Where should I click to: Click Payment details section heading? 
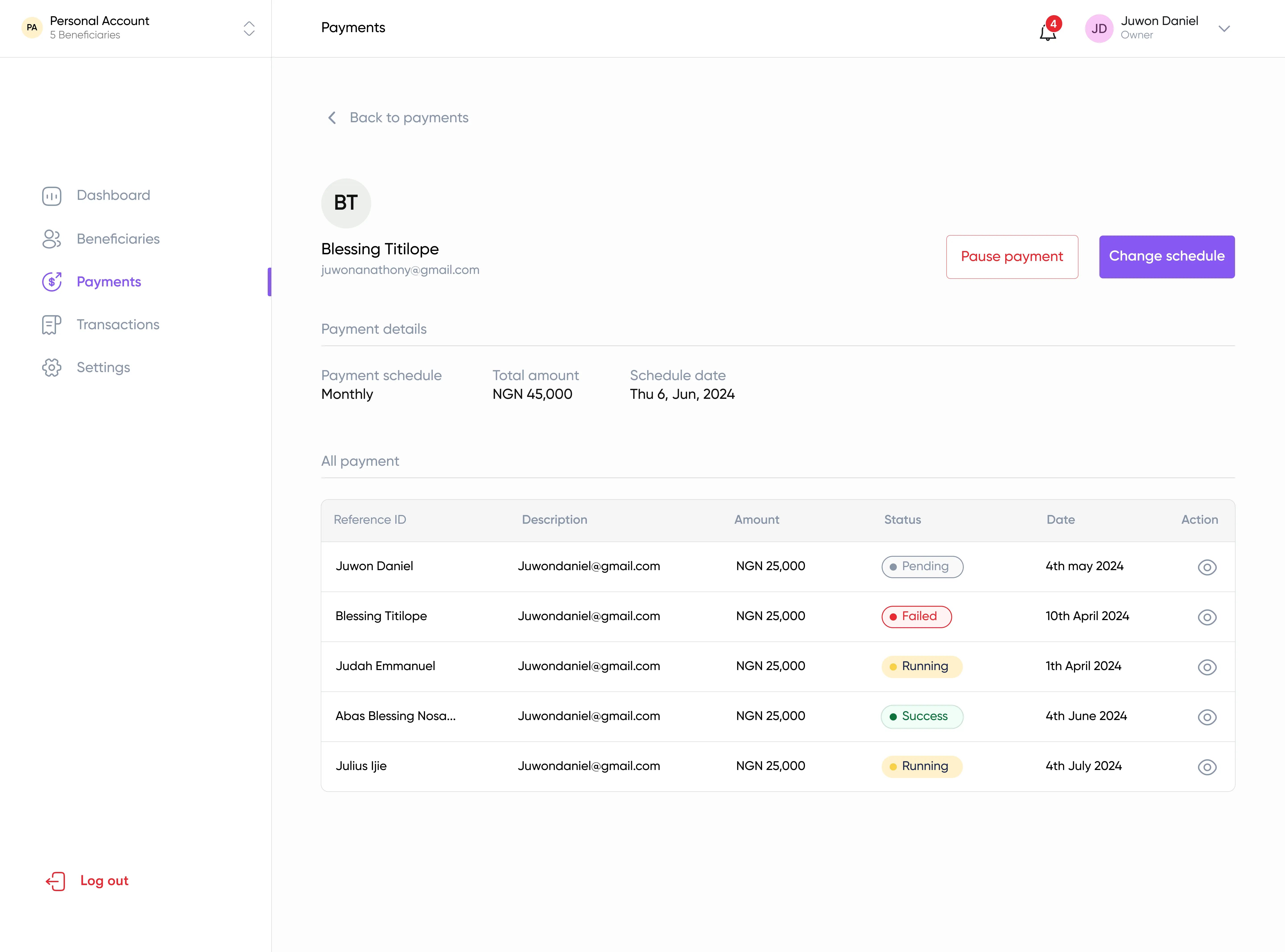click(373, 329)
